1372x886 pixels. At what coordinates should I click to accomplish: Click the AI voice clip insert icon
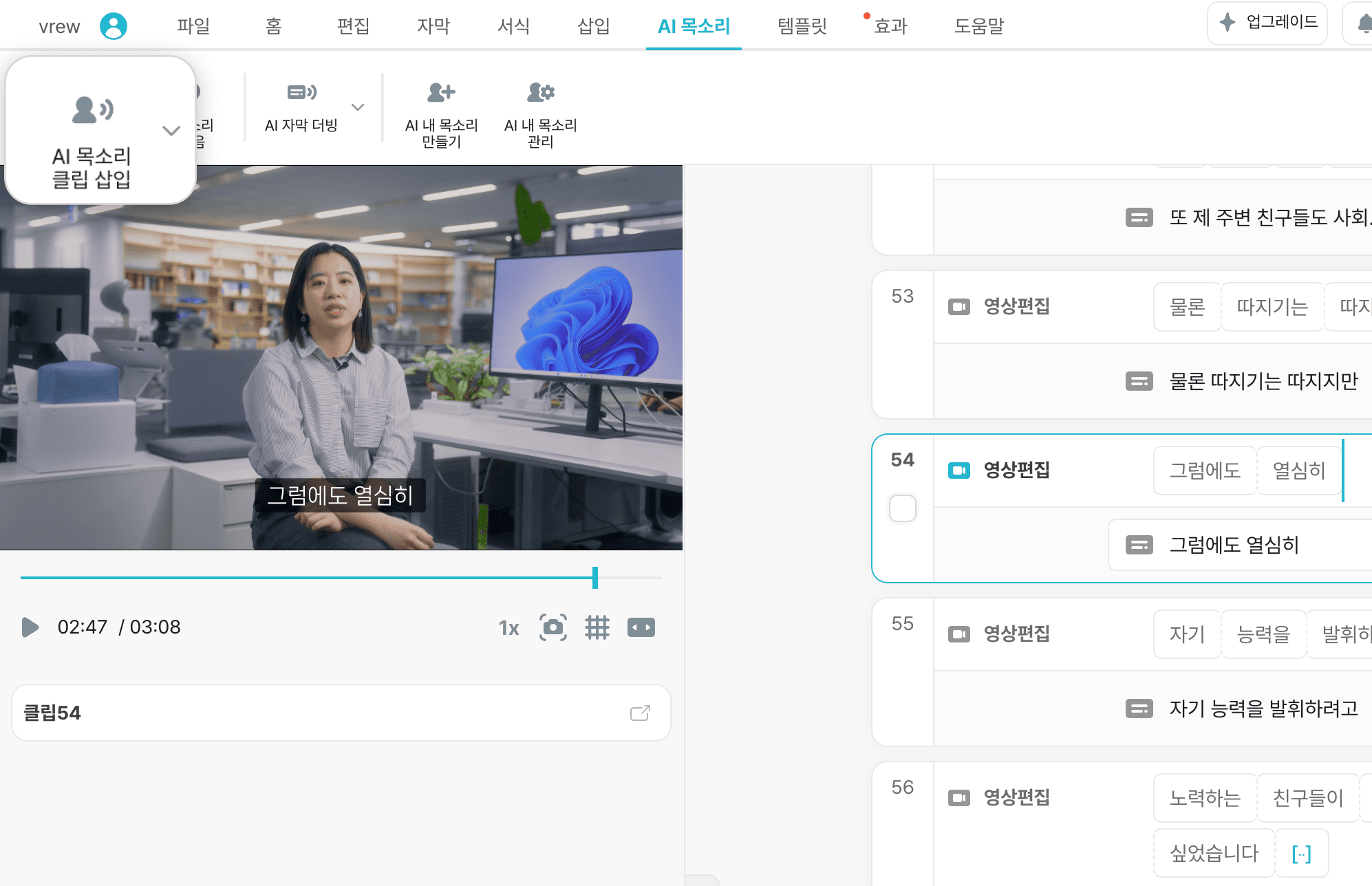[92, 110]
